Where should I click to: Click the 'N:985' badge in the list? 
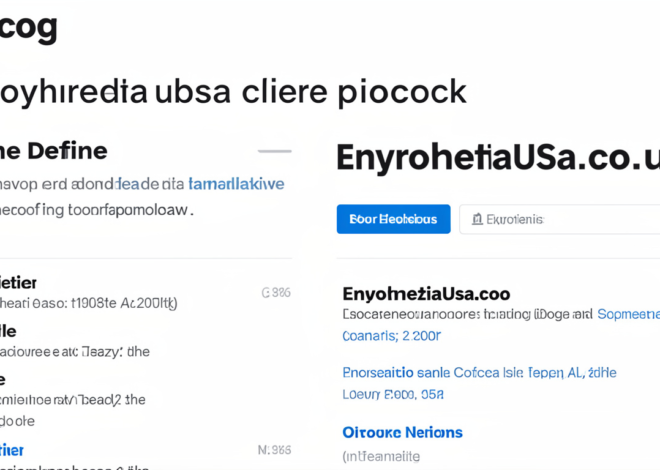tap(274, 450)
